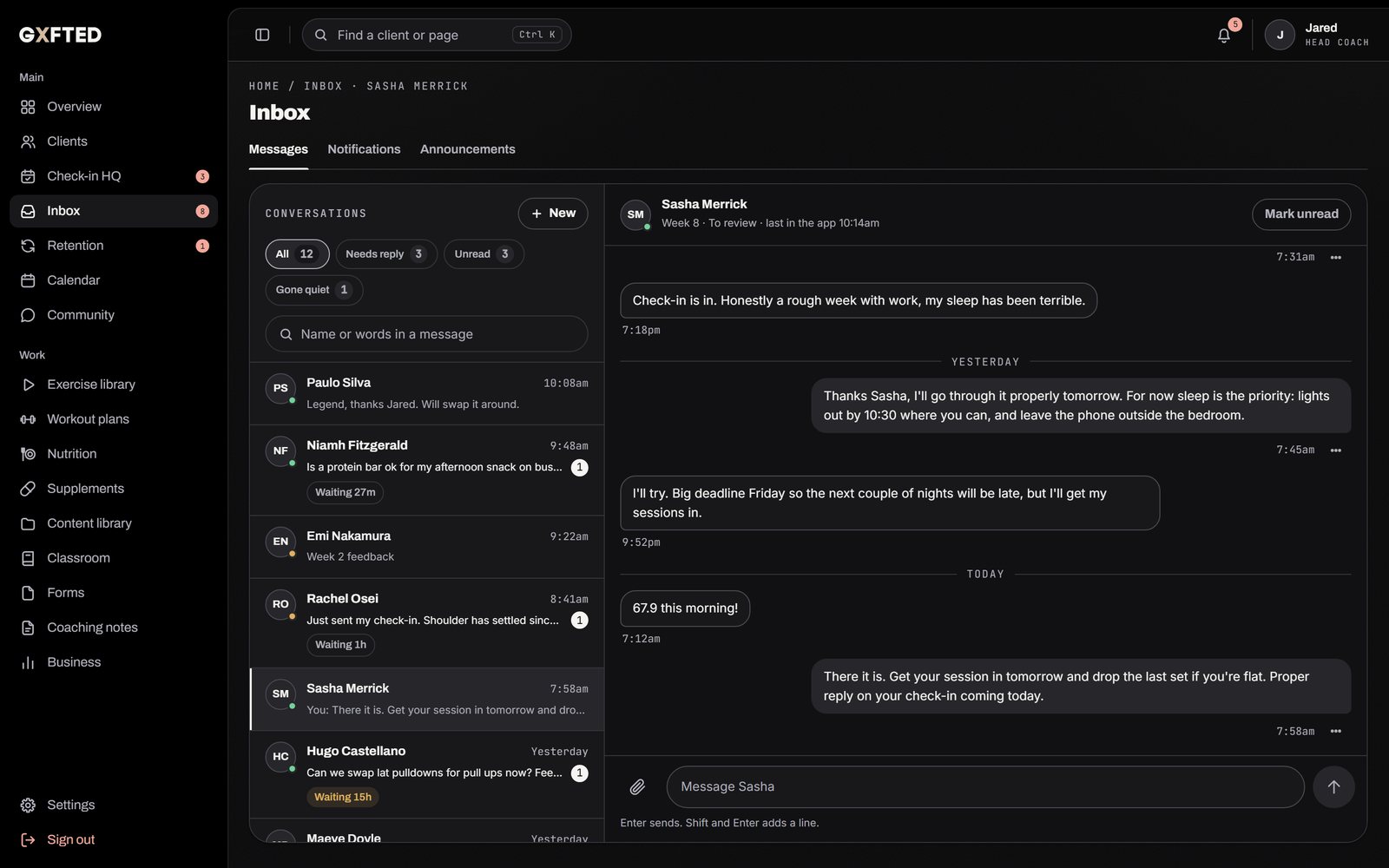
Task: Open Supplements page
Action: pos(114,489)
